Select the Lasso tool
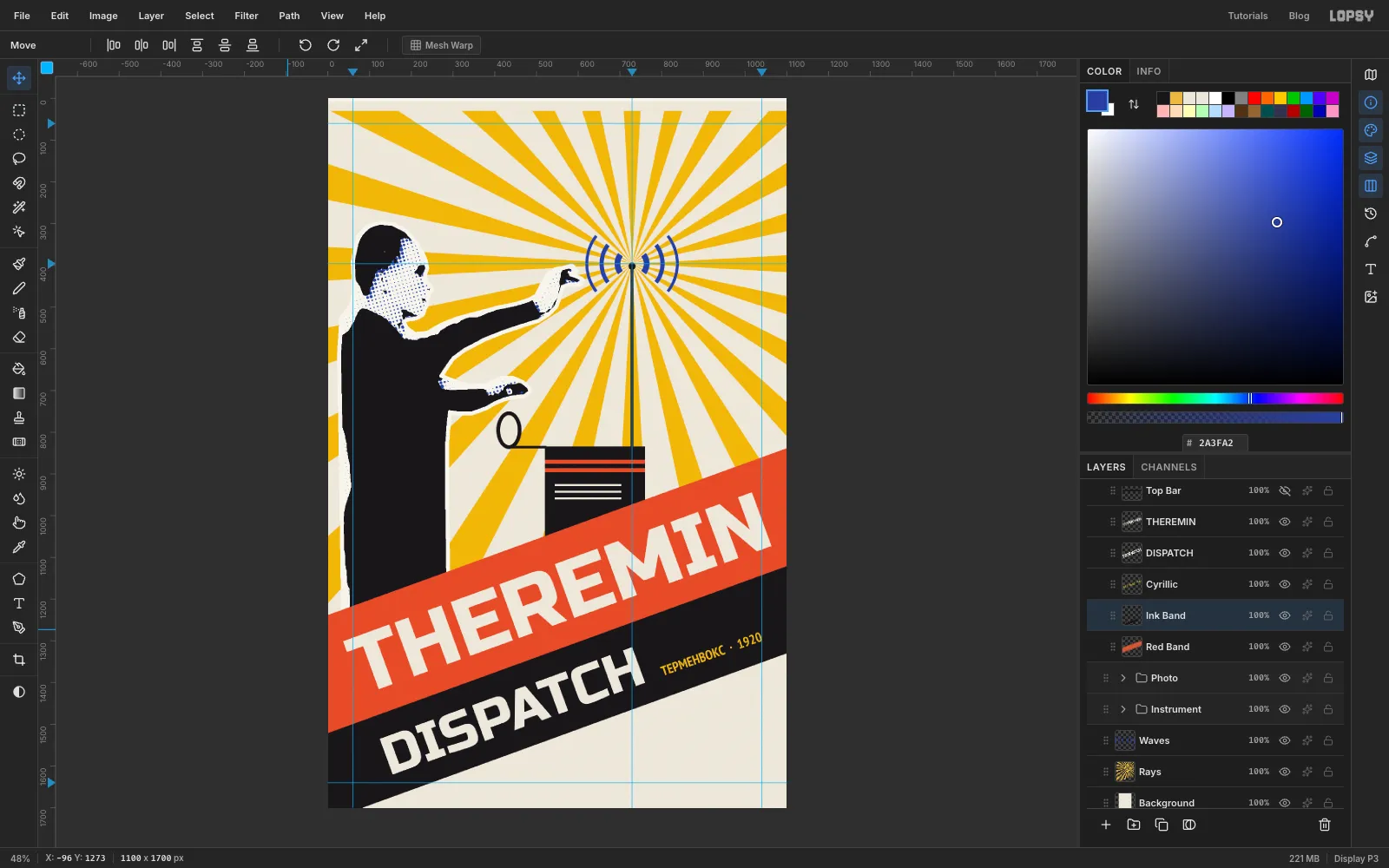The height and width of the screenshot is (868, 1389). tap(19, 159)
